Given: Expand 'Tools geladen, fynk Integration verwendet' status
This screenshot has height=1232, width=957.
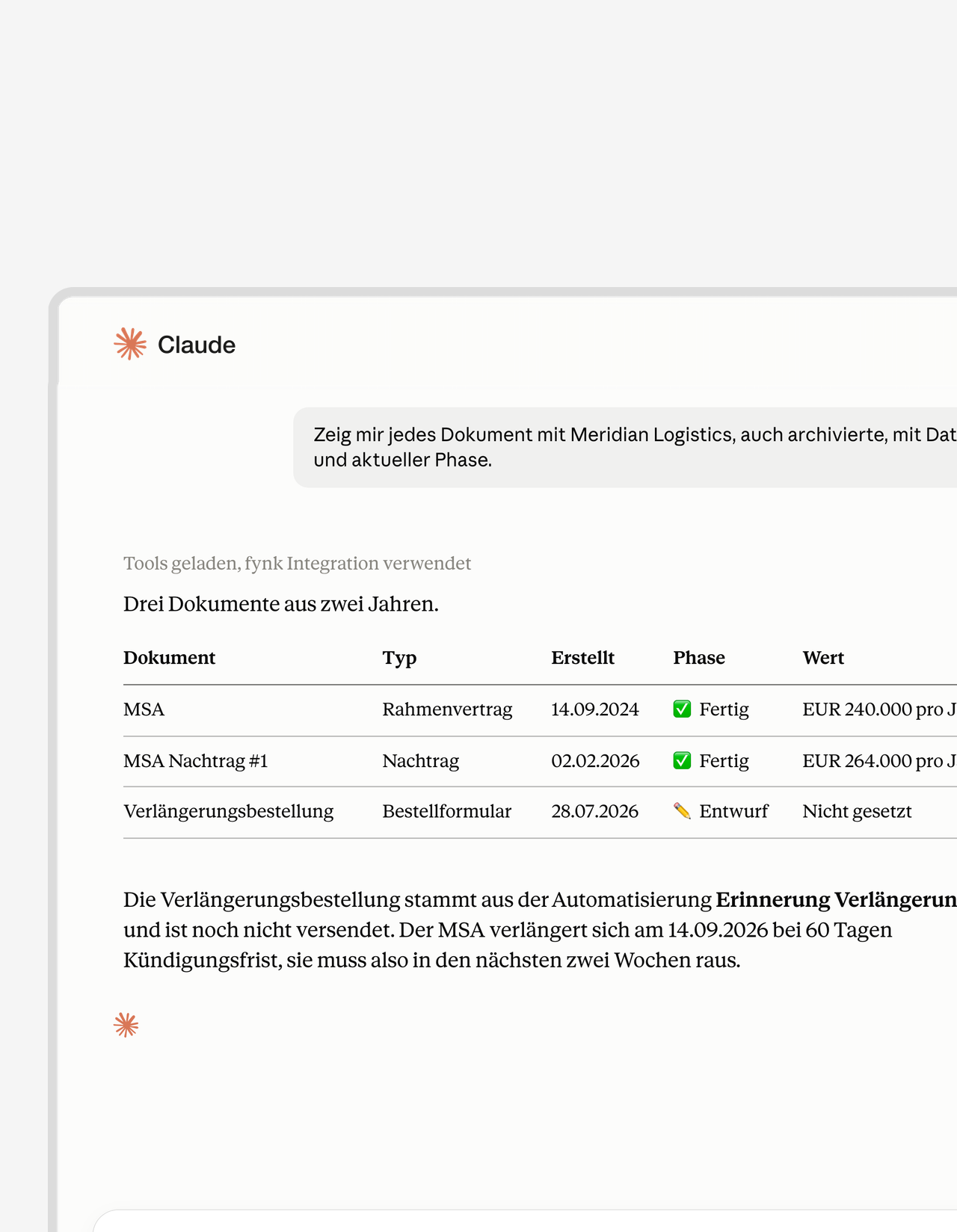Looking at the screenshot, I should (x=297, y=563).
